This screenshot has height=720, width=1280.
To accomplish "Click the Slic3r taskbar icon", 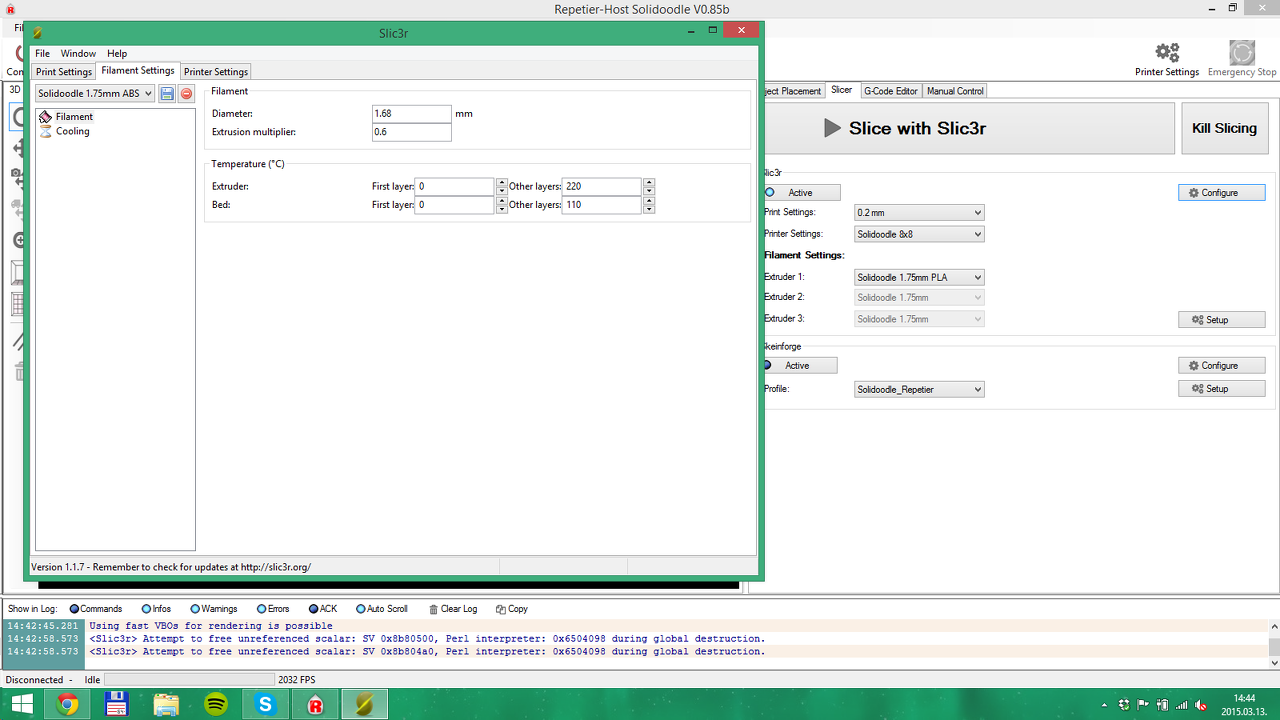I will coord(365,704).
